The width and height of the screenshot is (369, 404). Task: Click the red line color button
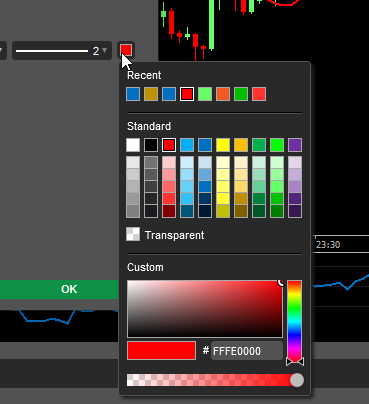(126, 50)
